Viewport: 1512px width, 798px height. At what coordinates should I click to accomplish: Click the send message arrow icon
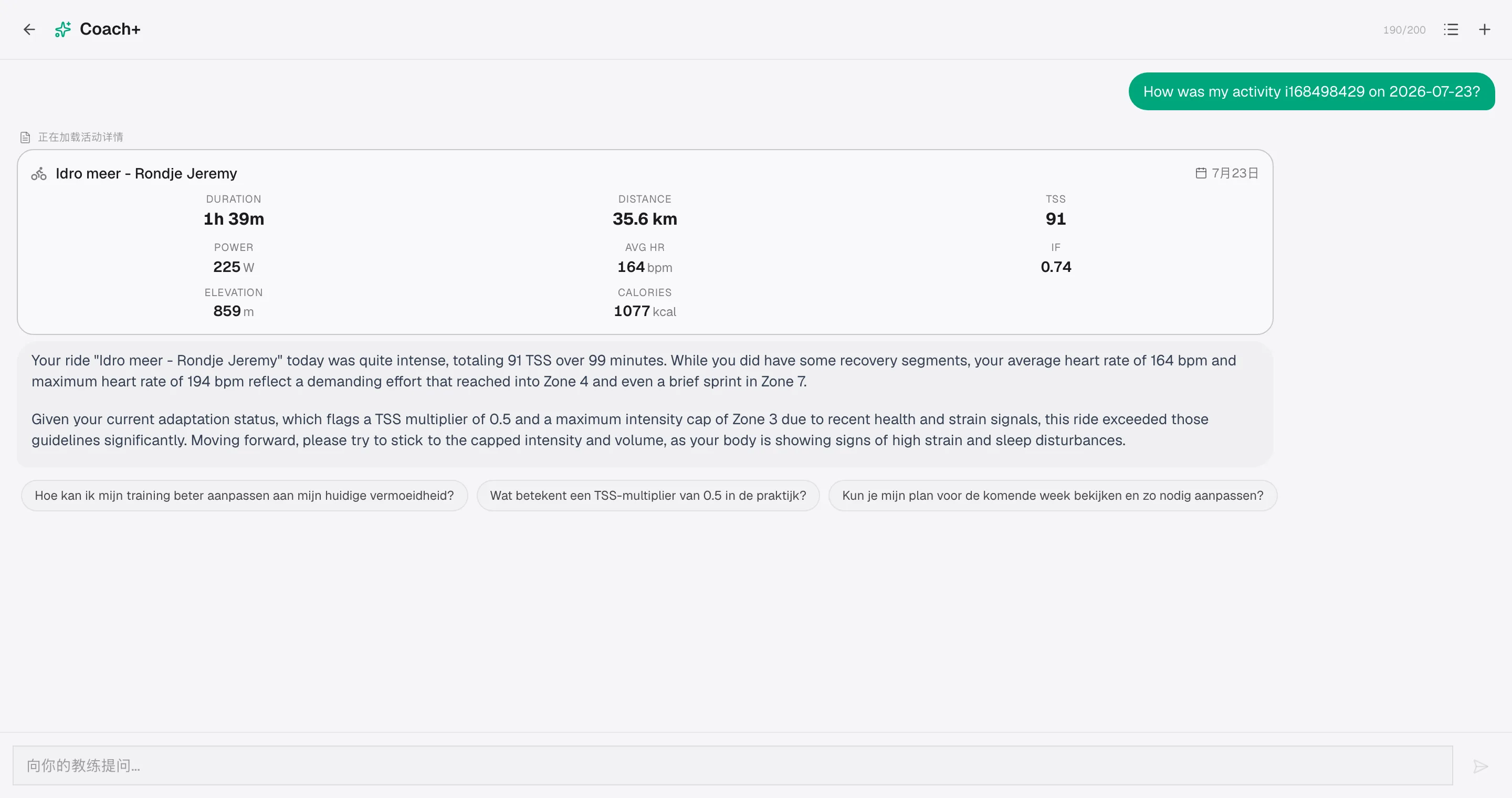tap(1480, 766)
